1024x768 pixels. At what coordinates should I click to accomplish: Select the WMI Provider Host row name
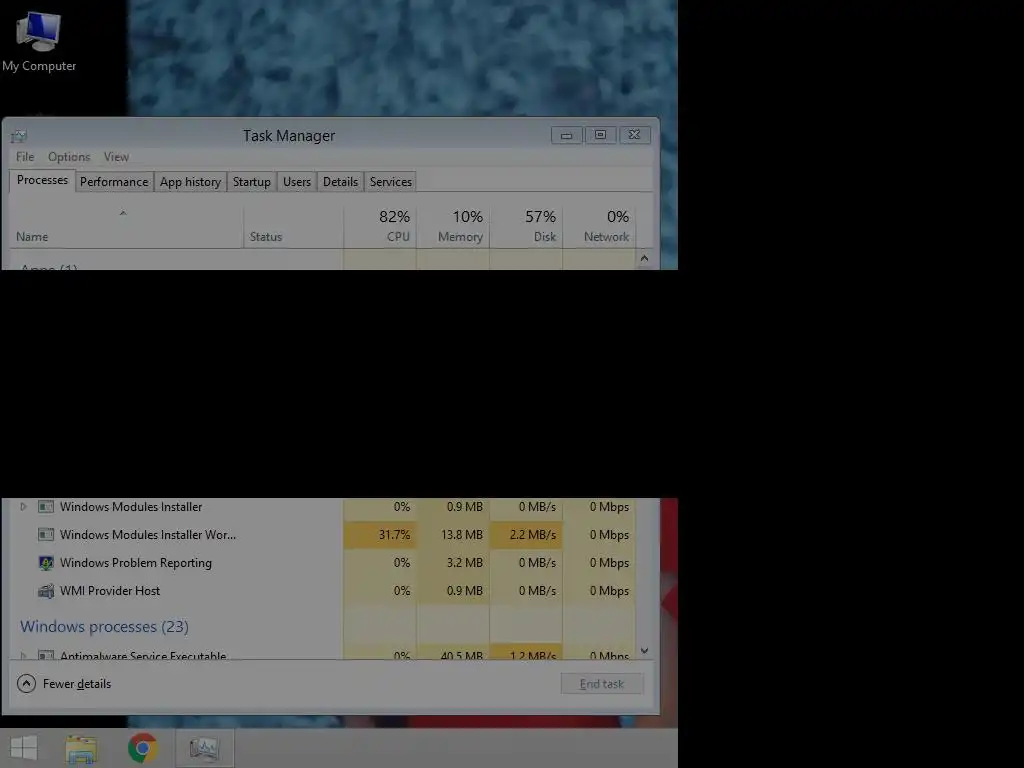pos(110,591)
